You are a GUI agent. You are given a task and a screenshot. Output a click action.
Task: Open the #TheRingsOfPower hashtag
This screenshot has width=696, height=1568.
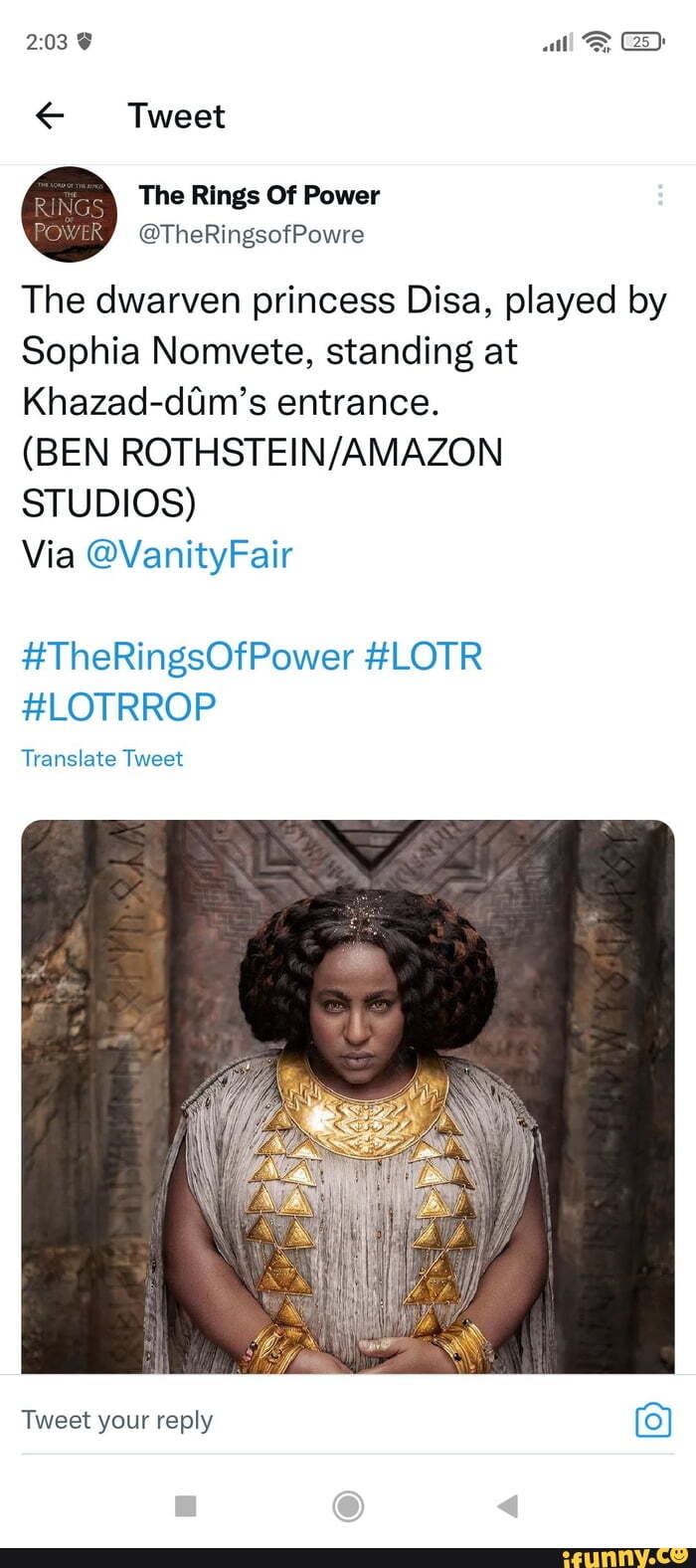[187, 657]
